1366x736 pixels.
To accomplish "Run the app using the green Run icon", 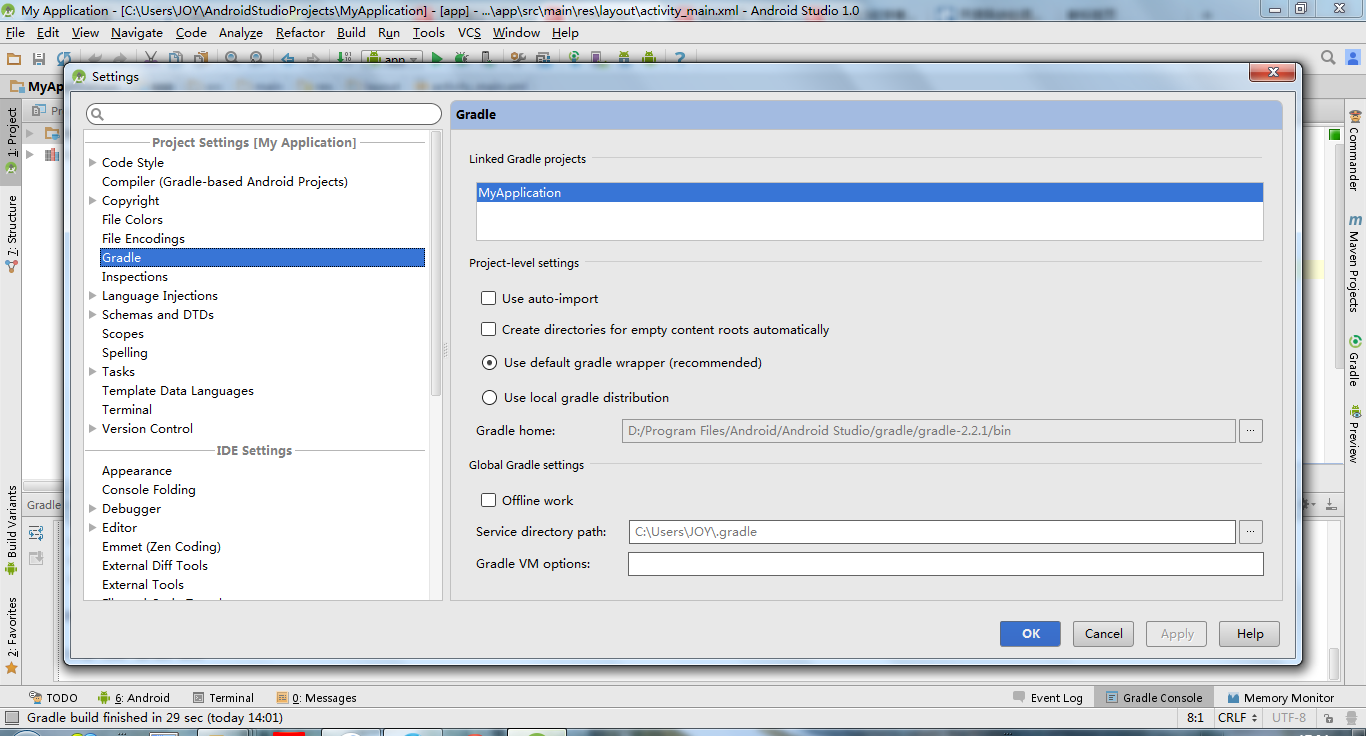I will point(437,59).
